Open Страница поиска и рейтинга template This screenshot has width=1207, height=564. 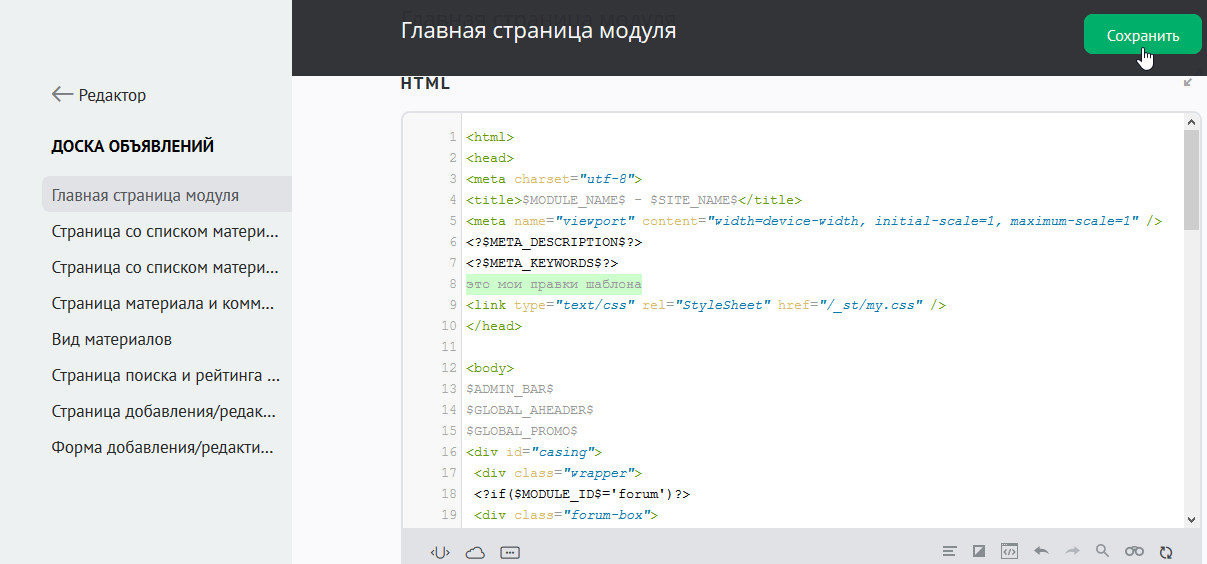coord(165,375)
